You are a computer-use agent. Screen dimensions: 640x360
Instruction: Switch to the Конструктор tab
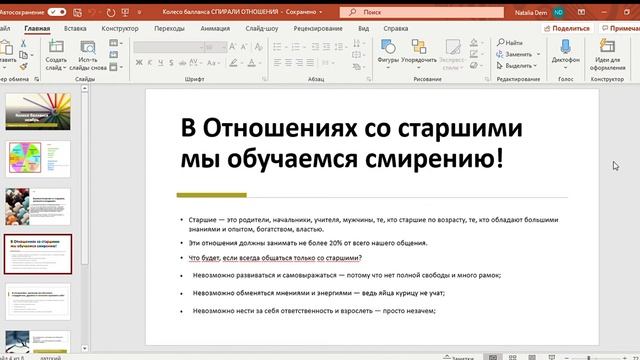click(120, 29)
